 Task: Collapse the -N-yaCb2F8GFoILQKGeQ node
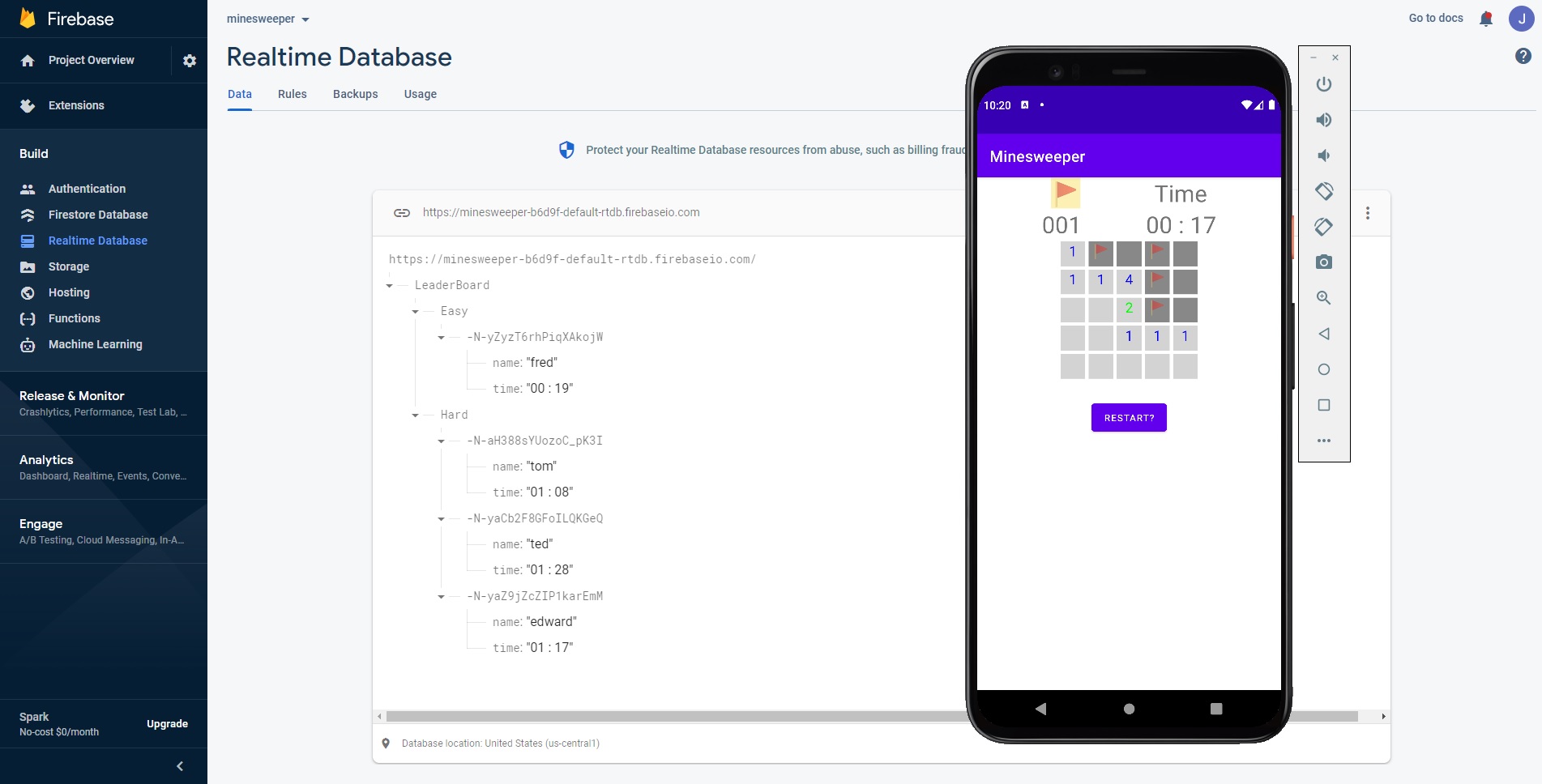click(442, 519)
